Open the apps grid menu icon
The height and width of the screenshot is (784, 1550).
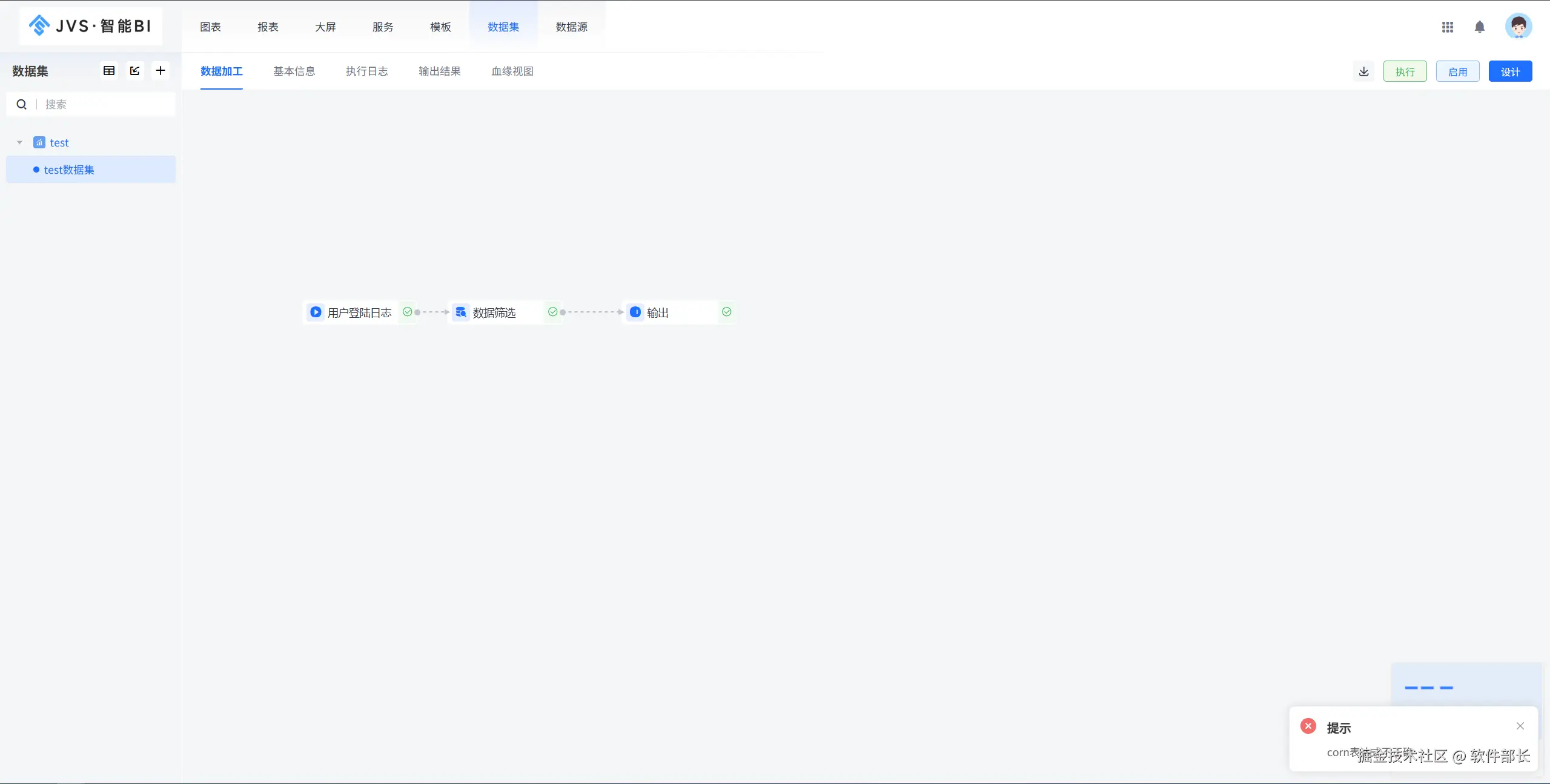[1447, 27]
